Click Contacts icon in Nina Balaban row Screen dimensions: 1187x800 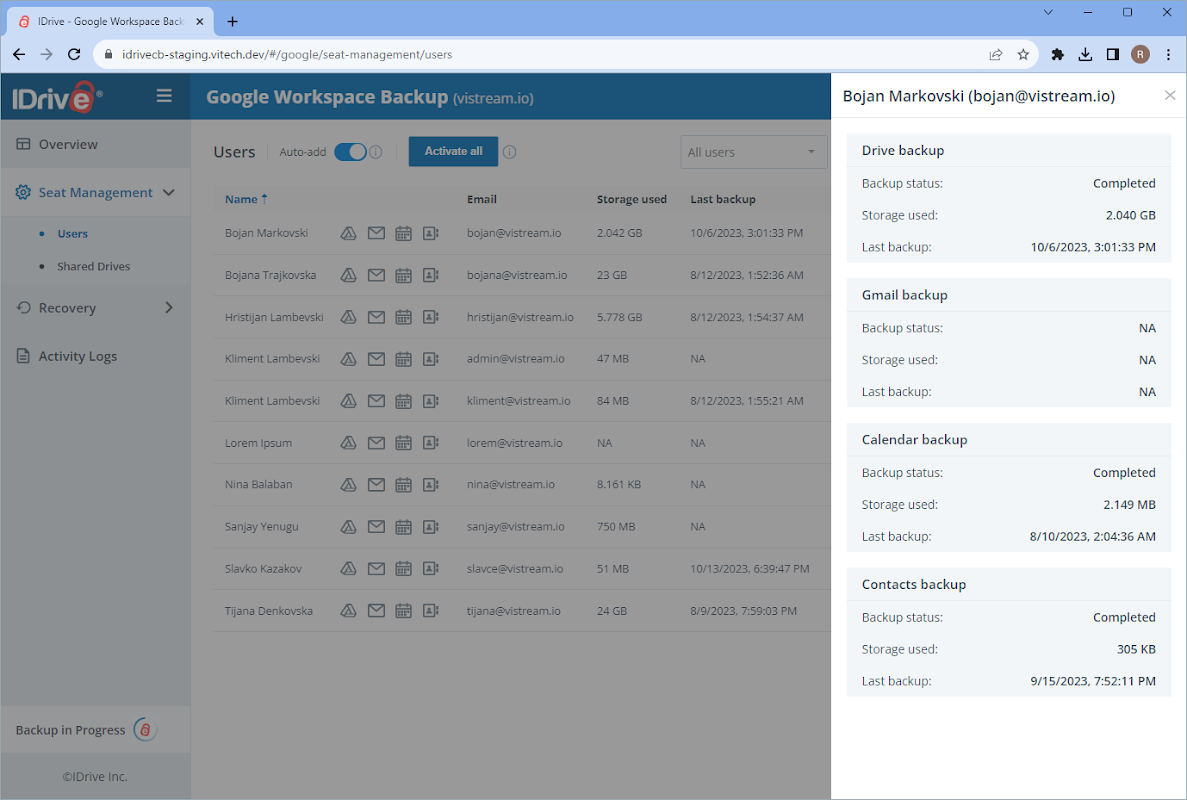pyautogui.click(x=431, y=484)
